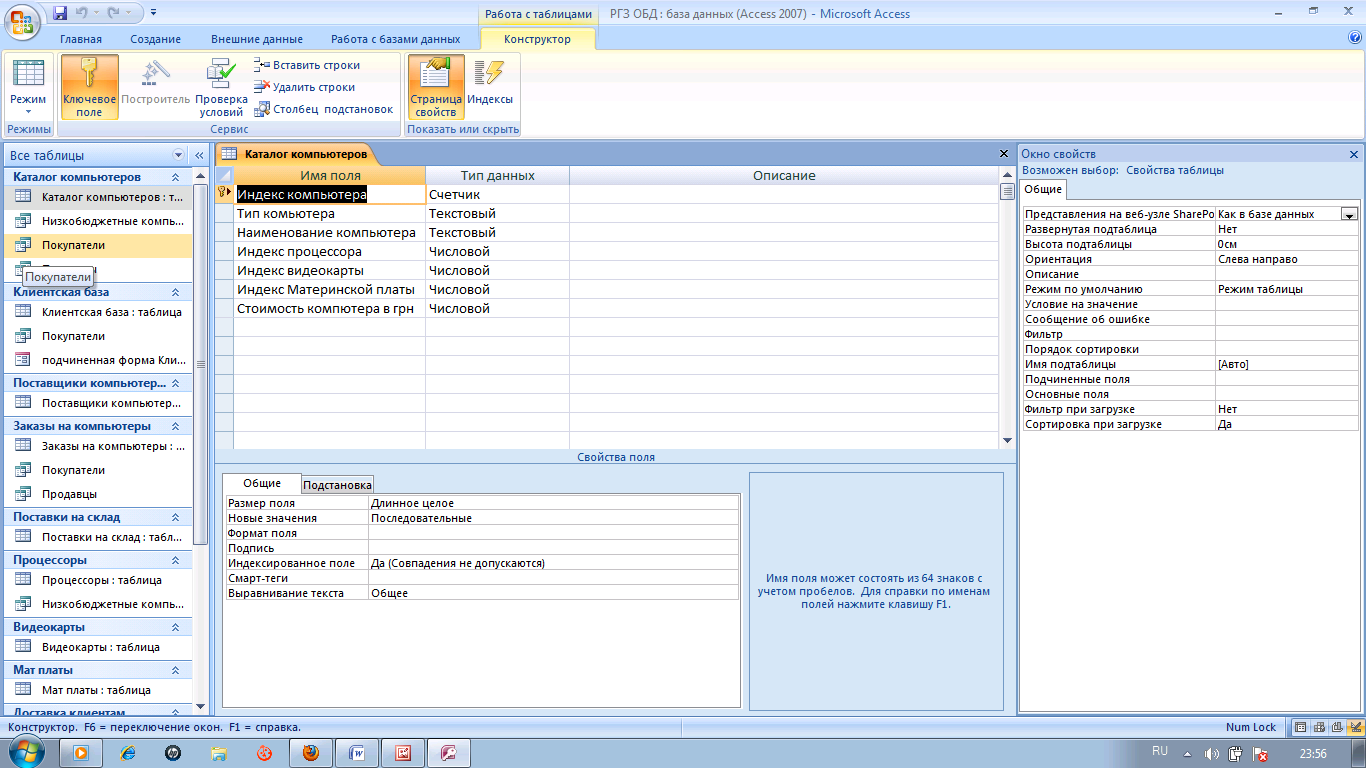Screen dimensions: 1366x768
Task: Toggle the Страница свойств property sheet button
Action: [x=435, y=87]
